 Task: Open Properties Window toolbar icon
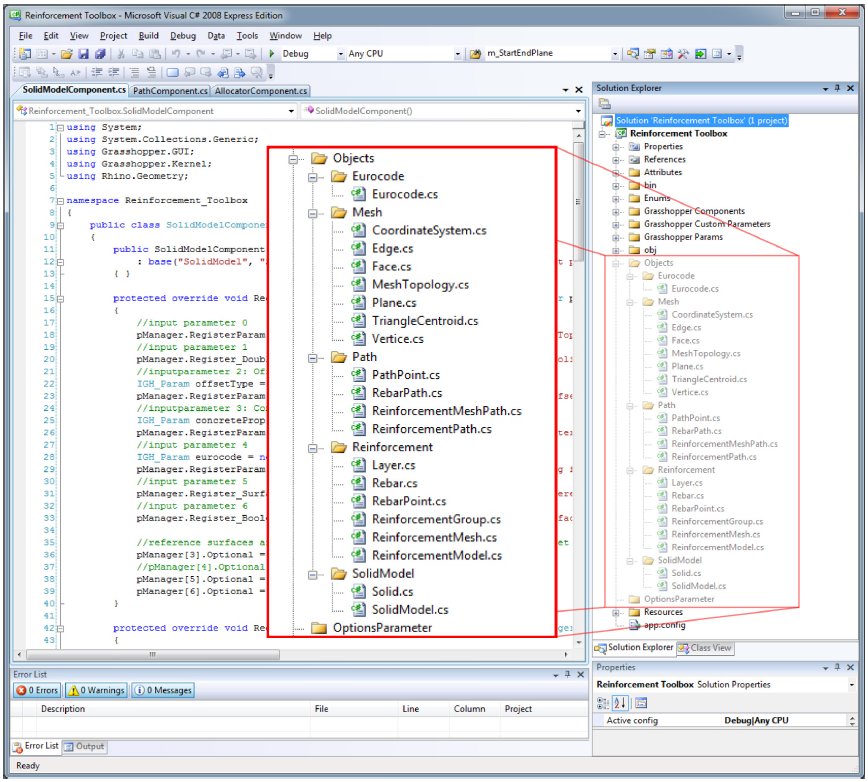click(650, 54)
